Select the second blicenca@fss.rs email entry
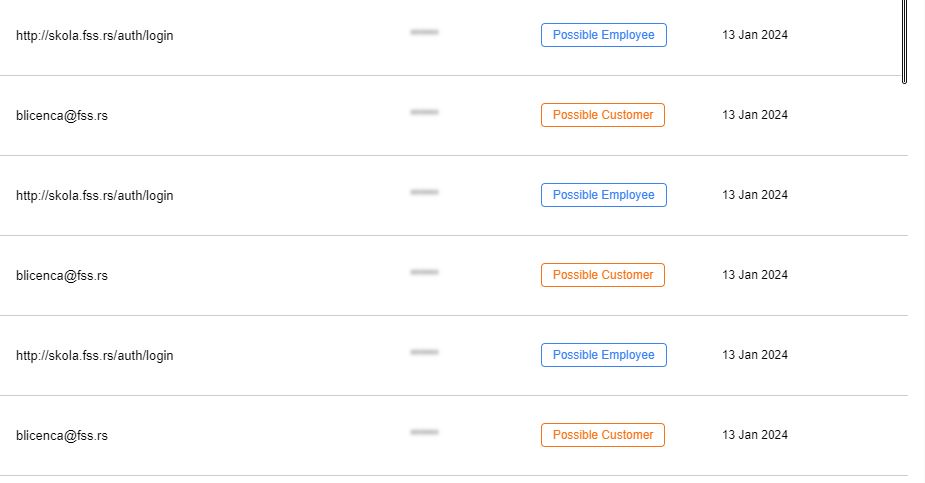This screenshot has width=925, height=483. pos(62,275)
